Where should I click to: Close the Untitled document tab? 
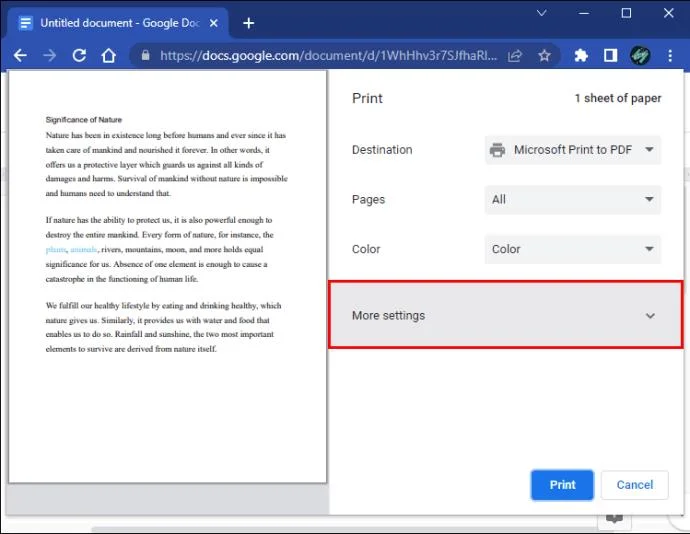213,23
